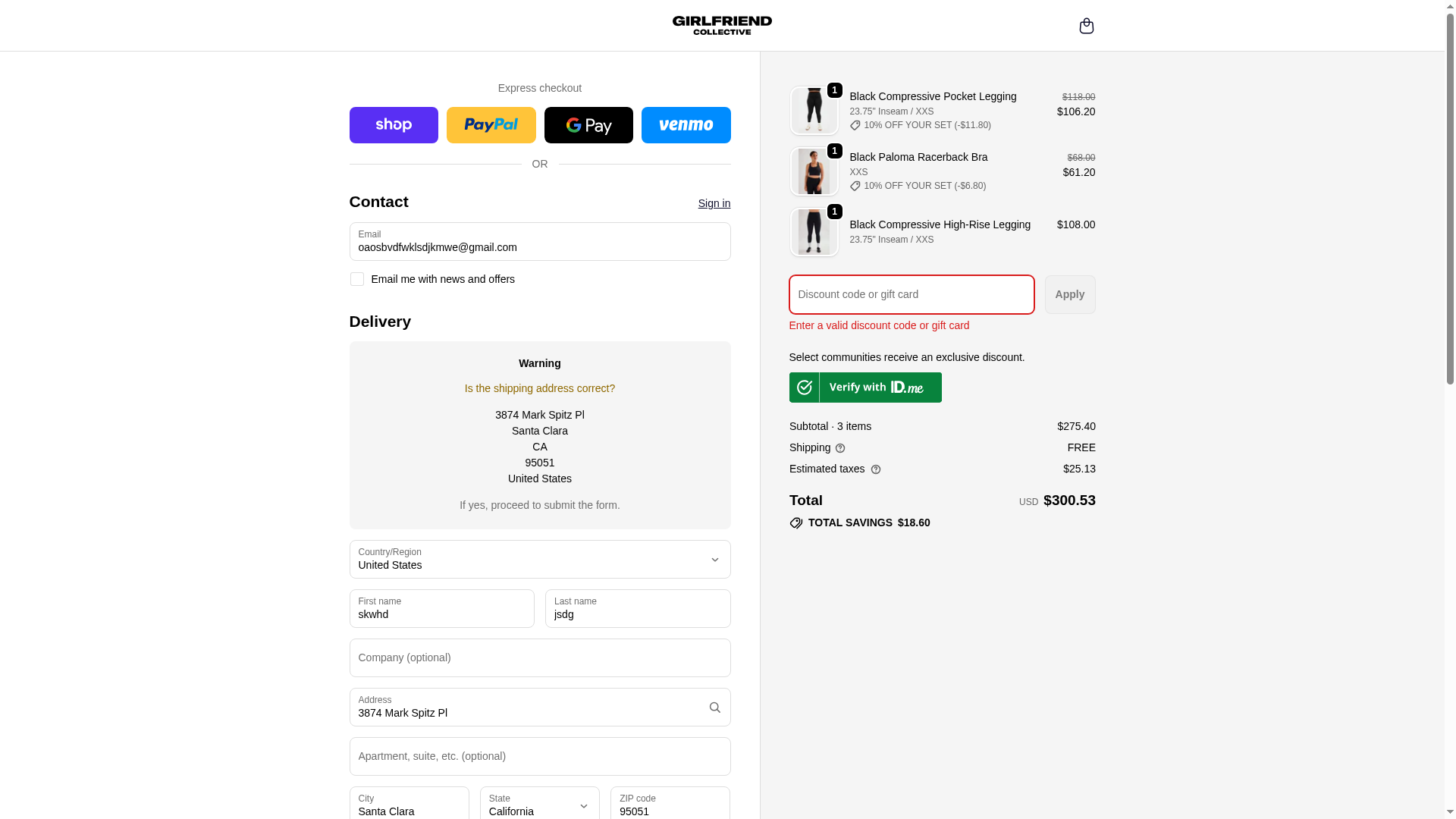Click the Sign in link

714,203
